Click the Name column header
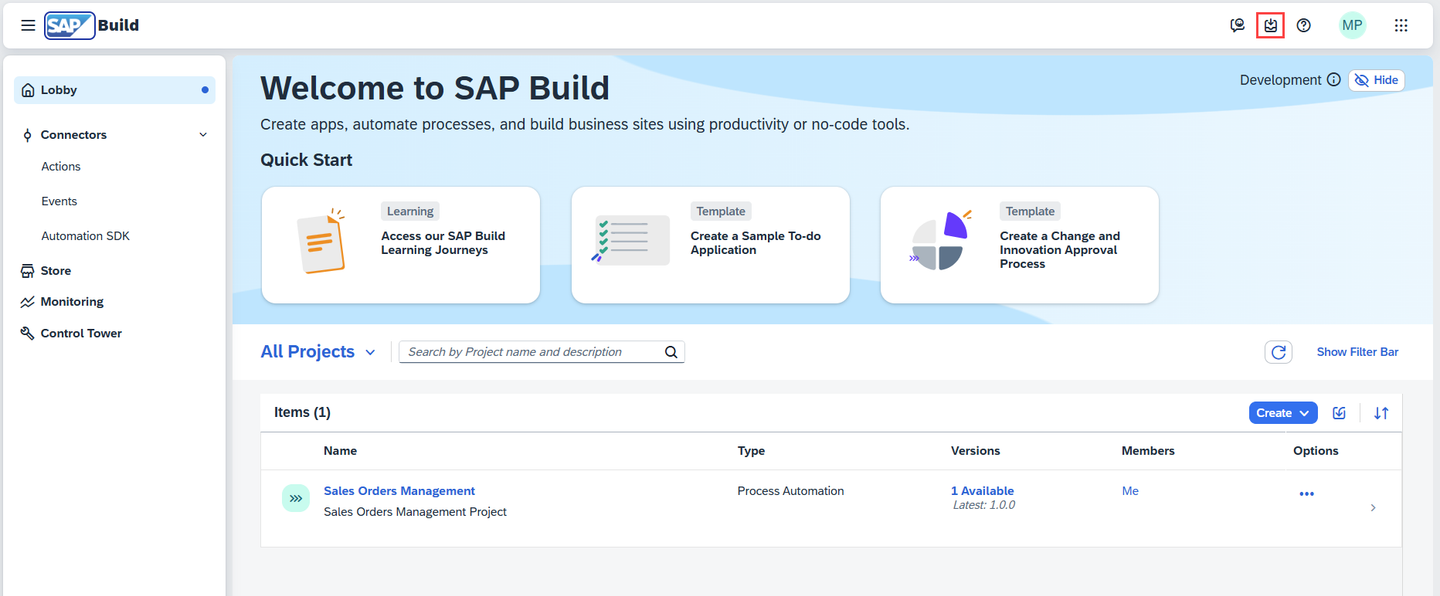Screen dimensions: 1440x596 (x=340, y=451)
